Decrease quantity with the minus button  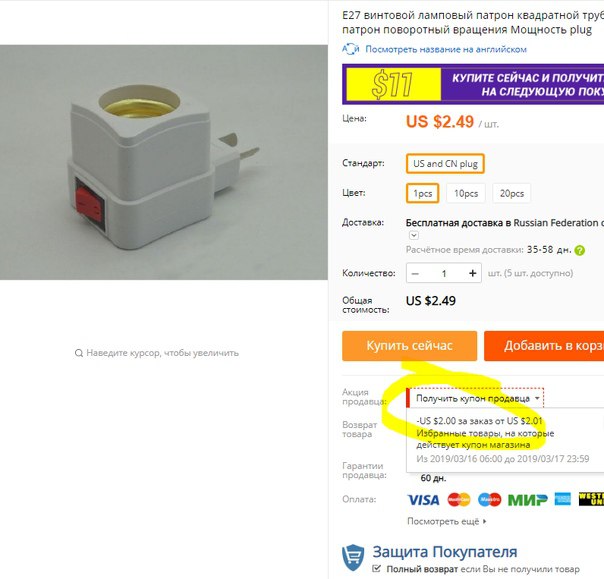(415, 274)
